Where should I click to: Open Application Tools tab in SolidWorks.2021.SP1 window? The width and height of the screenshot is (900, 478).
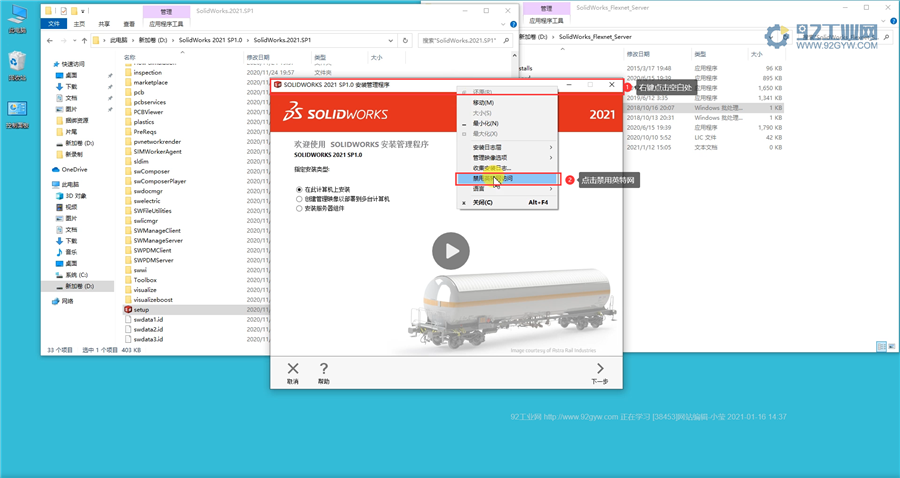166,24
